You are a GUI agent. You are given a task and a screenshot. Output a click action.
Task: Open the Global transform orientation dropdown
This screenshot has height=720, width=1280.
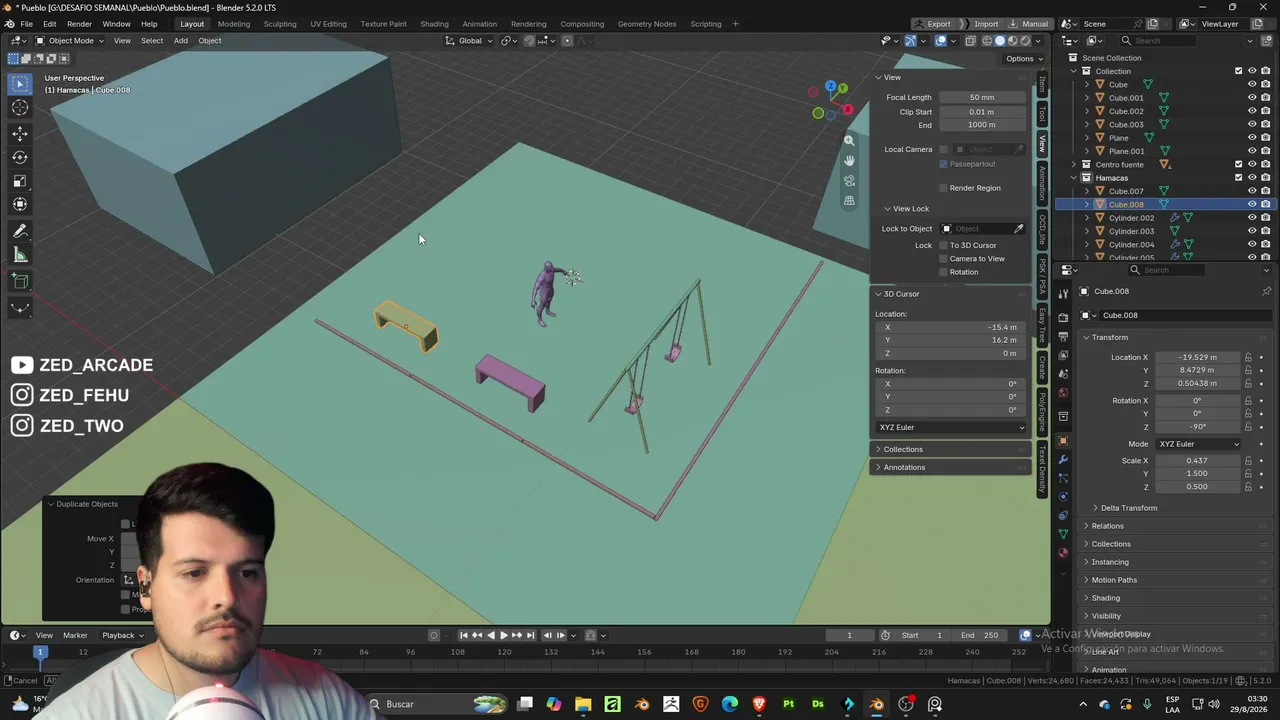(469, 41)
